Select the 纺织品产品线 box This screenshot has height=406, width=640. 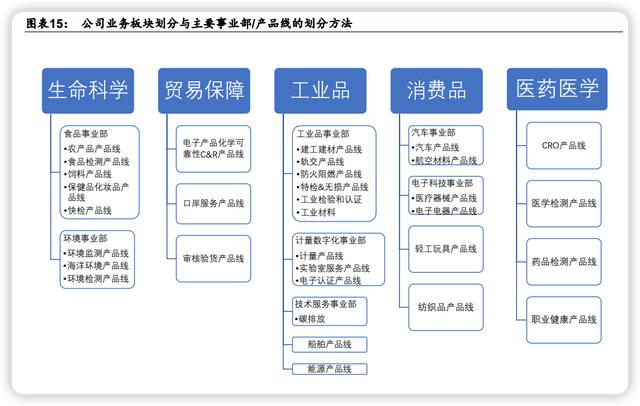tap(445, 307)
